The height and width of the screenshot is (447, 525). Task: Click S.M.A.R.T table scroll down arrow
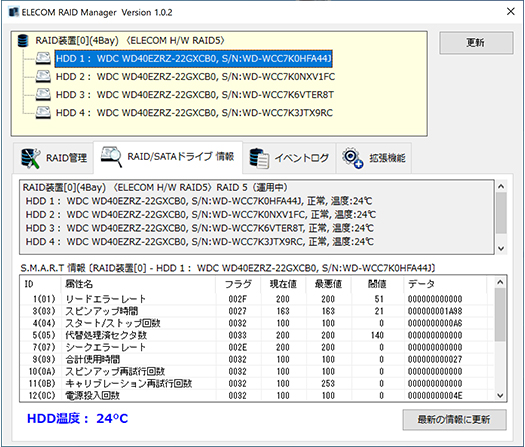[500, 395]
